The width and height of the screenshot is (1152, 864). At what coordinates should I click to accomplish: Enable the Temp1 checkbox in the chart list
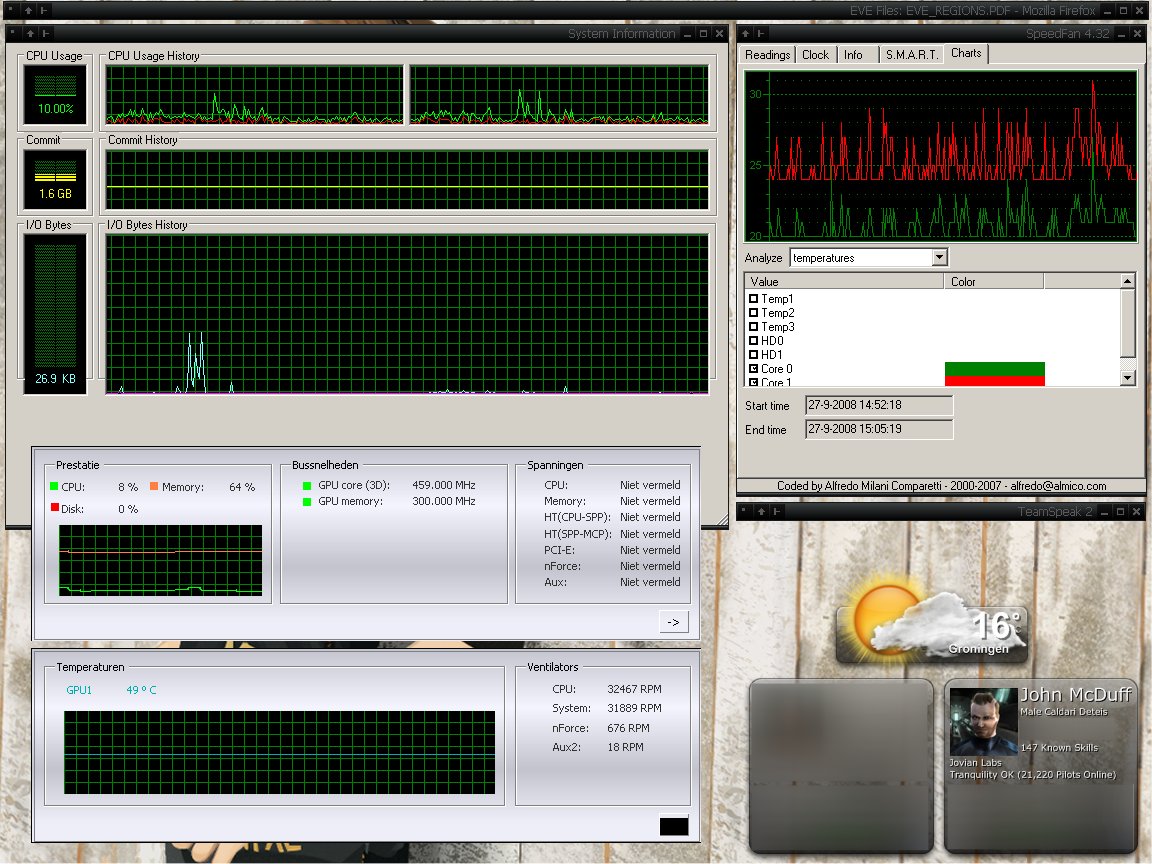(753, 299)
